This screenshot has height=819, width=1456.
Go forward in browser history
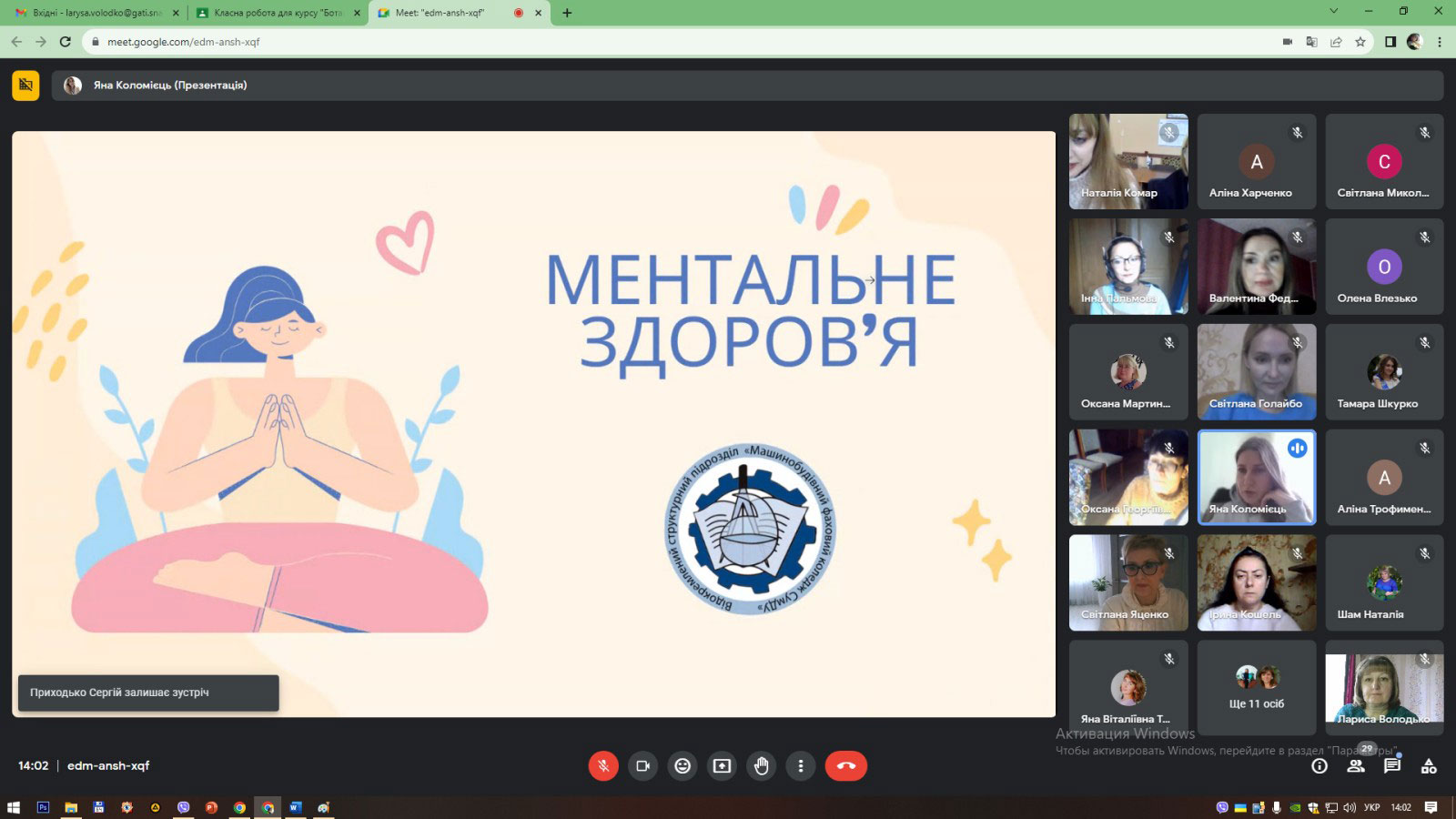41,42
